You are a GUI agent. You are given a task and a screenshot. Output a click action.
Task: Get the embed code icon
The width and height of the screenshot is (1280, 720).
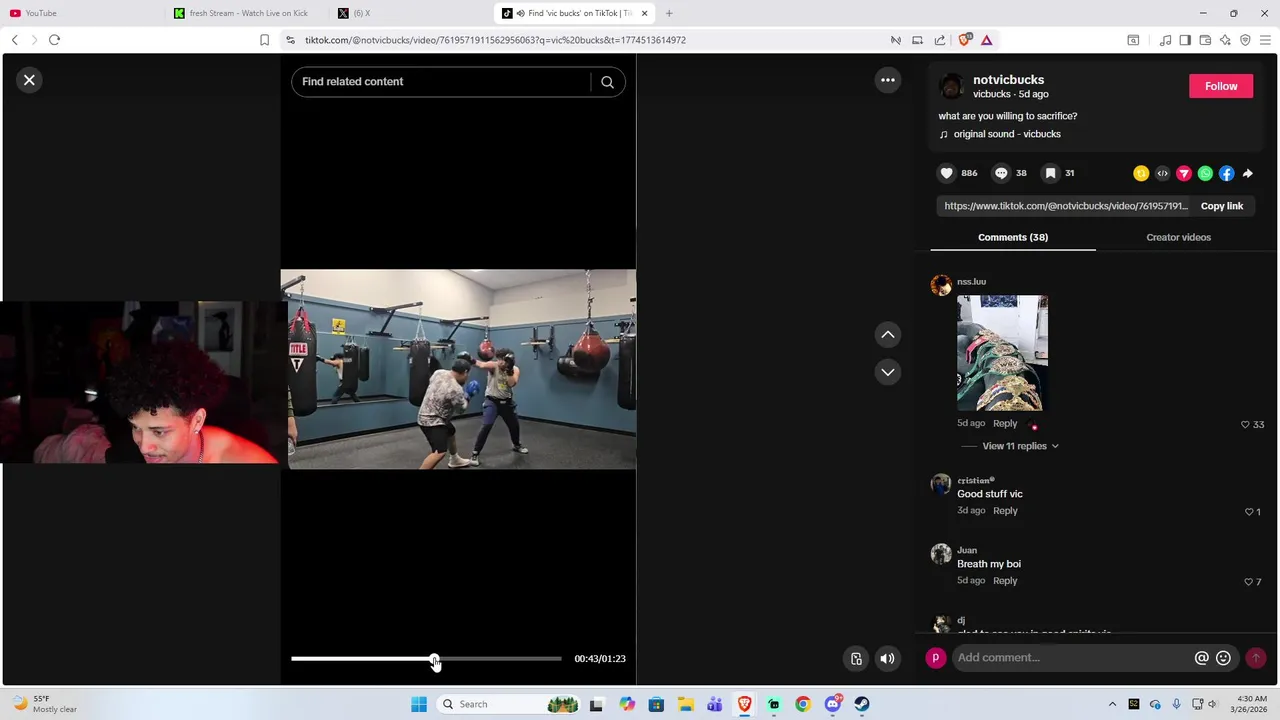pyautogui.click(x=1162, y=173)
